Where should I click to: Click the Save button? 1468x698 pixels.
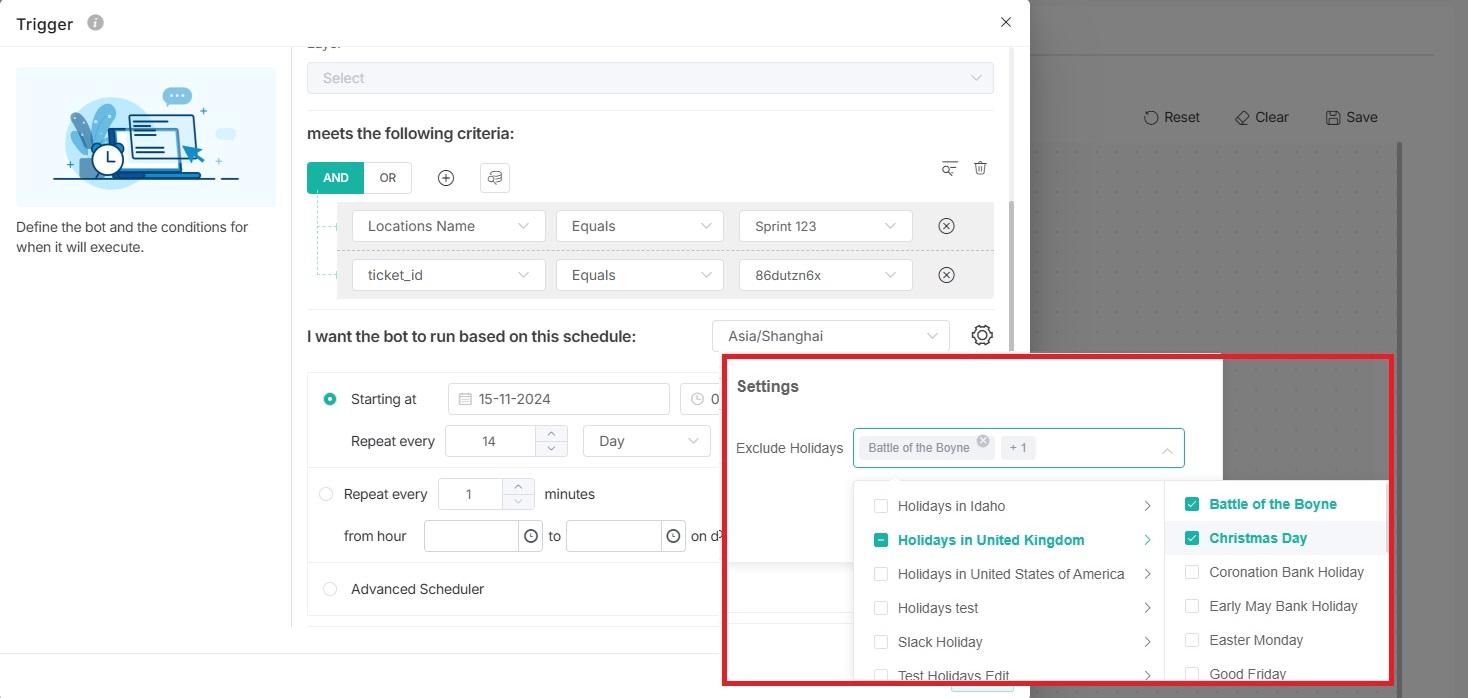[x=1351, y=117]
